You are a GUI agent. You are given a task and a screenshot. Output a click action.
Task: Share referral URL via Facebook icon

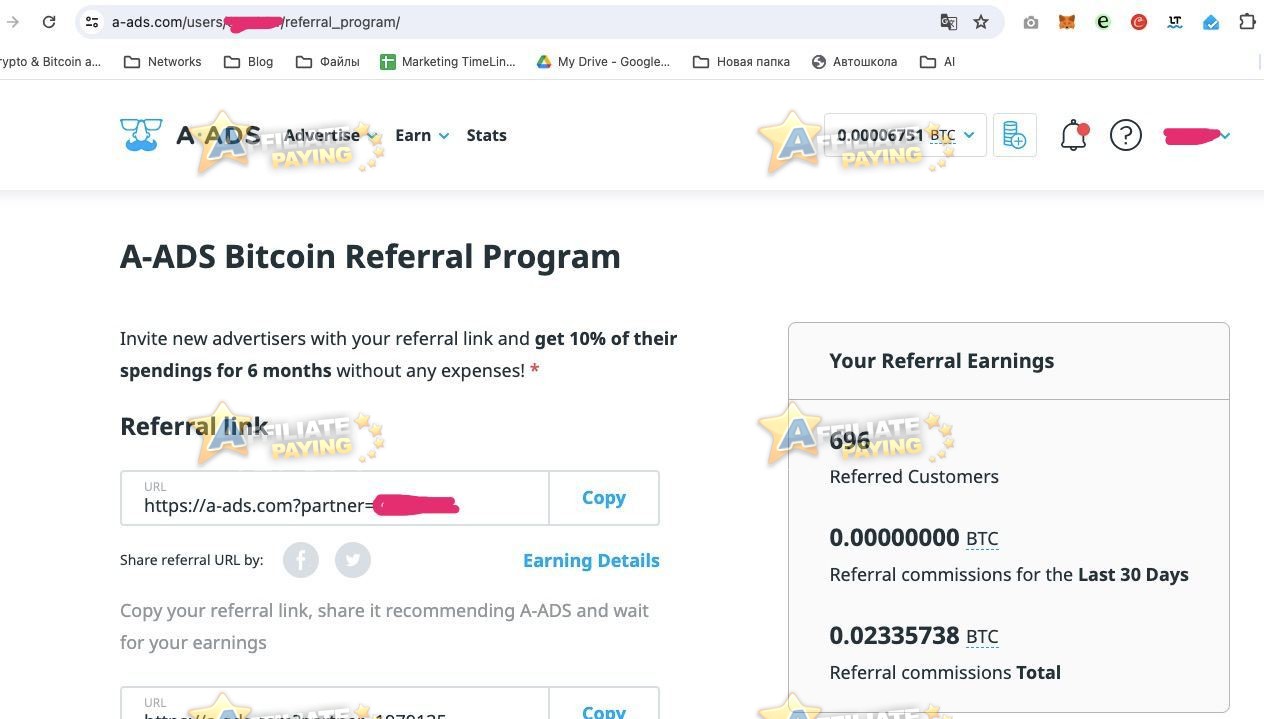tap(301, 560)
